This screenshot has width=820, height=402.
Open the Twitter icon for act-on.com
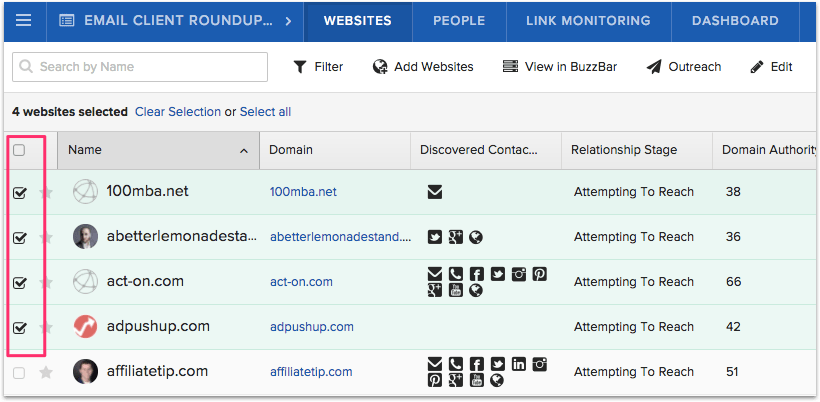click(x=497, y=273)
